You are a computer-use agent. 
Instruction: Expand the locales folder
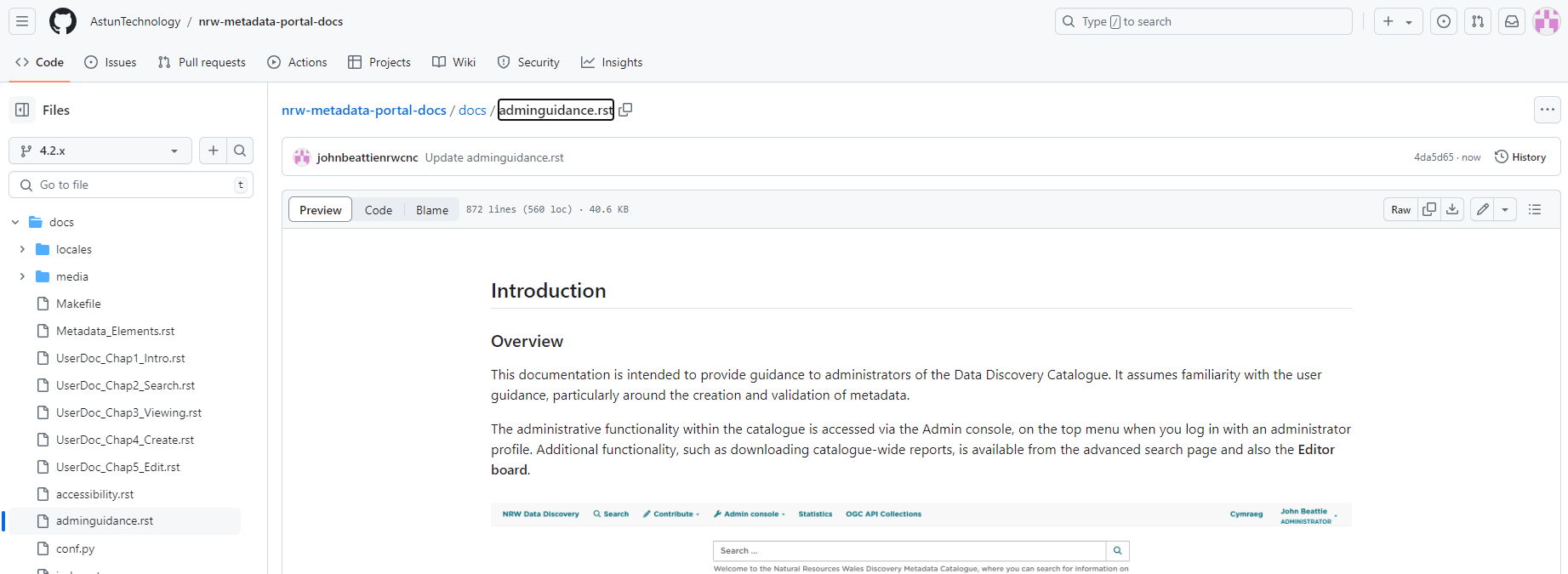click(22, 249)
